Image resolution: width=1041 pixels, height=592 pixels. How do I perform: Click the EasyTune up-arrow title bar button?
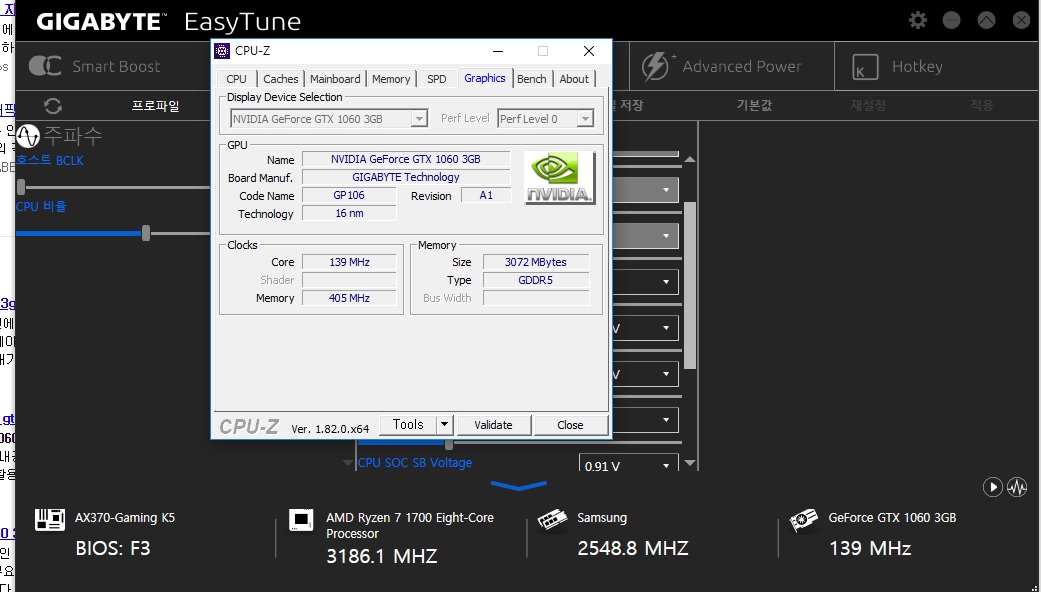(x=987, y=21)
